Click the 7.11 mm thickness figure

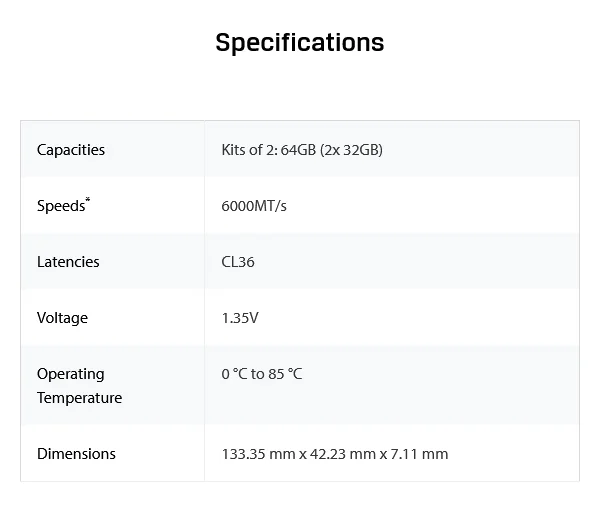pos(419,454)
